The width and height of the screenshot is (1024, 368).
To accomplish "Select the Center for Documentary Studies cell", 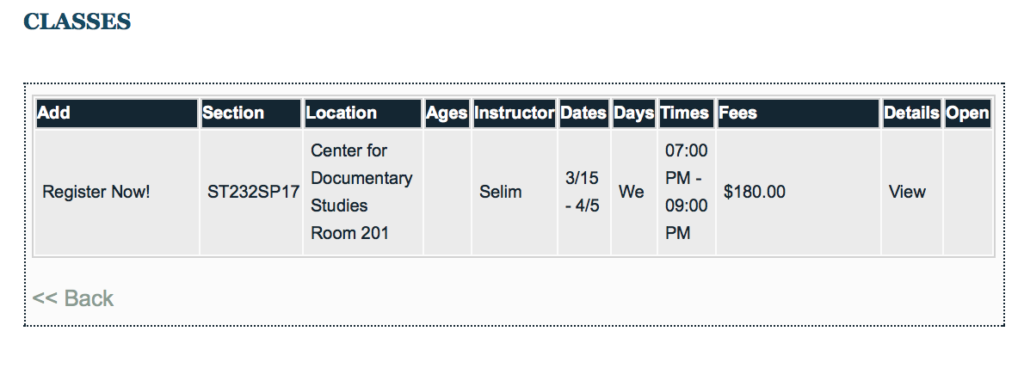I will 363,192.
